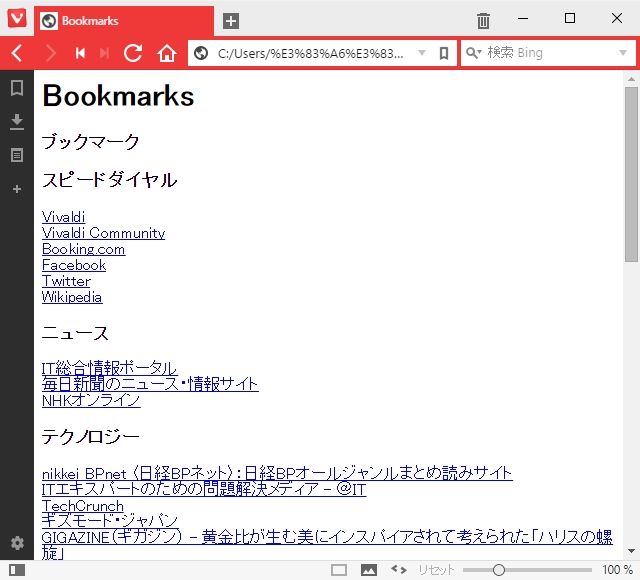The width and height of the screenshot is (640, 580).
Task: Open the NHKオンライン link
Action: point(91,400)
